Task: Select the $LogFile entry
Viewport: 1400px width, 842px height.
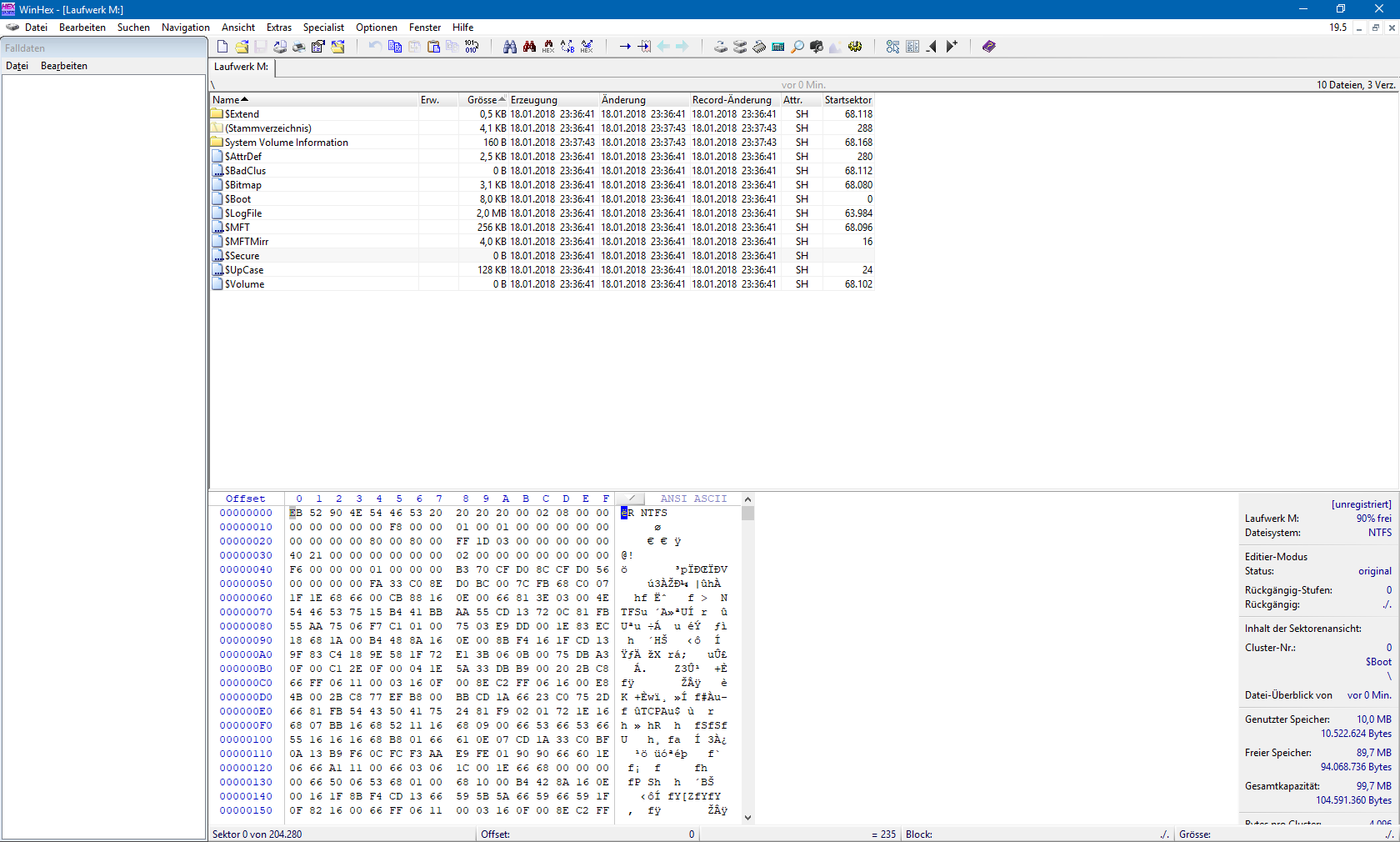Action: [x=542, y=213]
